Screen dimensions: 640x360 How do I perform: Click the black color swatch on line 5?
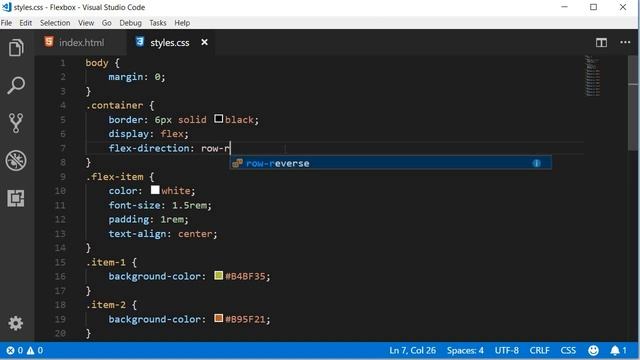click(218, 119)
